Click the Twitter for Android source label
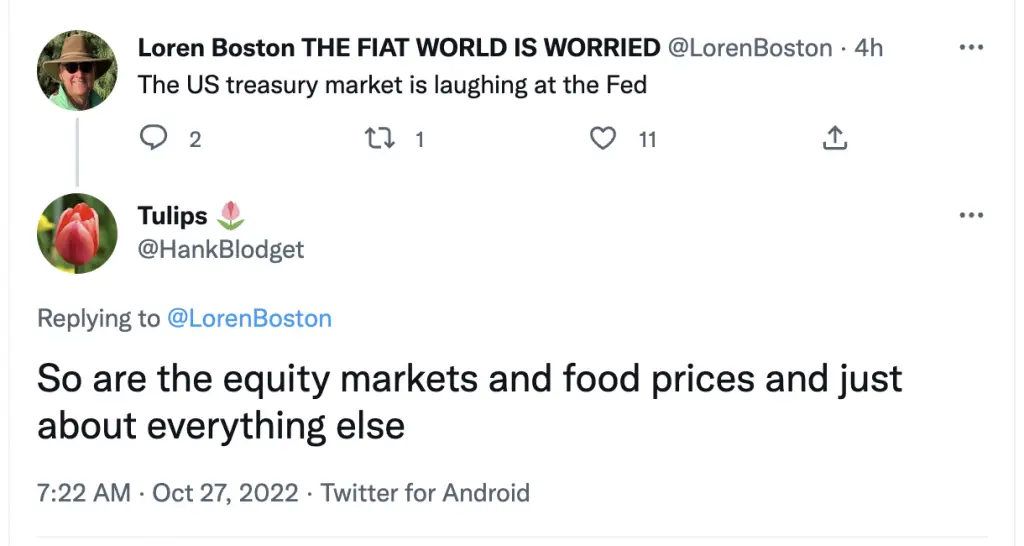The width and height of the screenshot is (1024, 546). (x=425, y=493)
